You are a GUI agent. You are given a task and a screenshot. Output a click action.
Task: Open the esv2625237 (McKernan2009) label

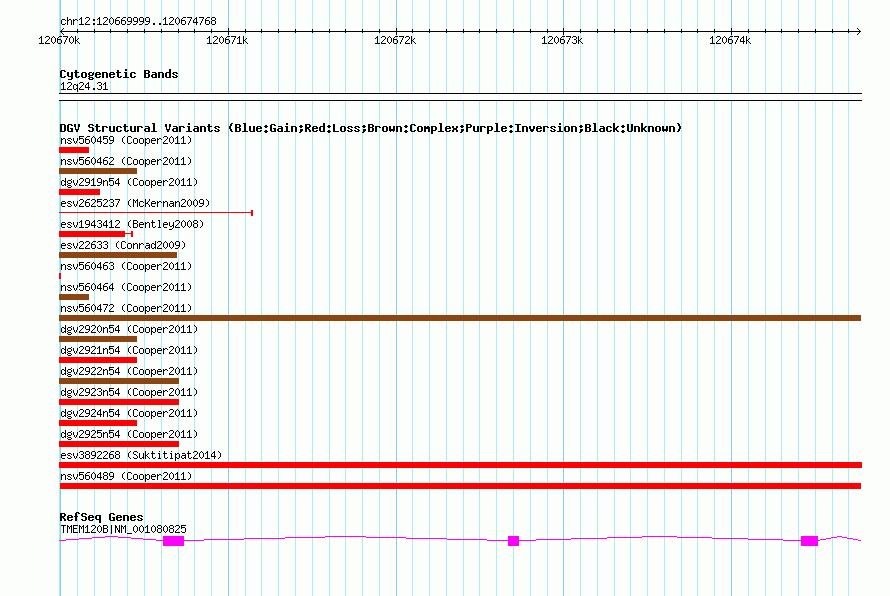tap(135, 203)
